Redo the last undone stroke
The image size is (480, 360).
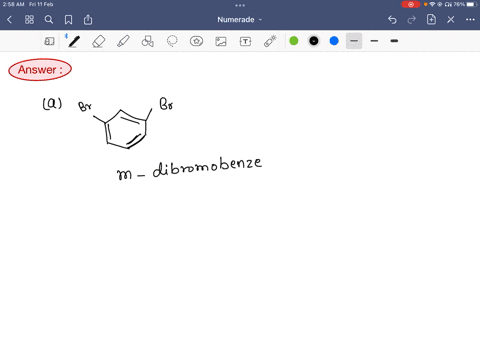click(x=412, y=20)
